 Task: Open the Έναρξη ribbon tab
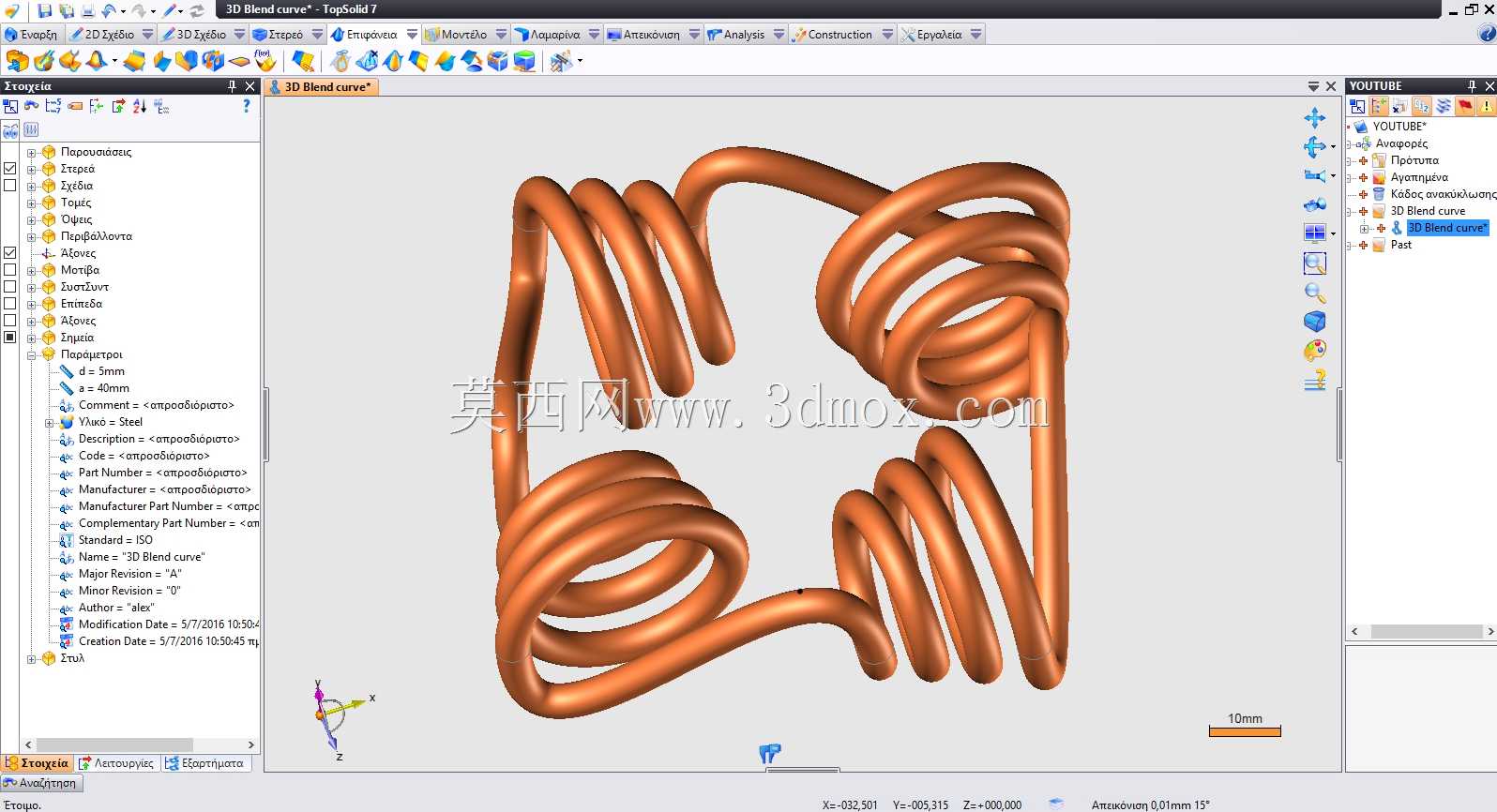tap(31, 34)
